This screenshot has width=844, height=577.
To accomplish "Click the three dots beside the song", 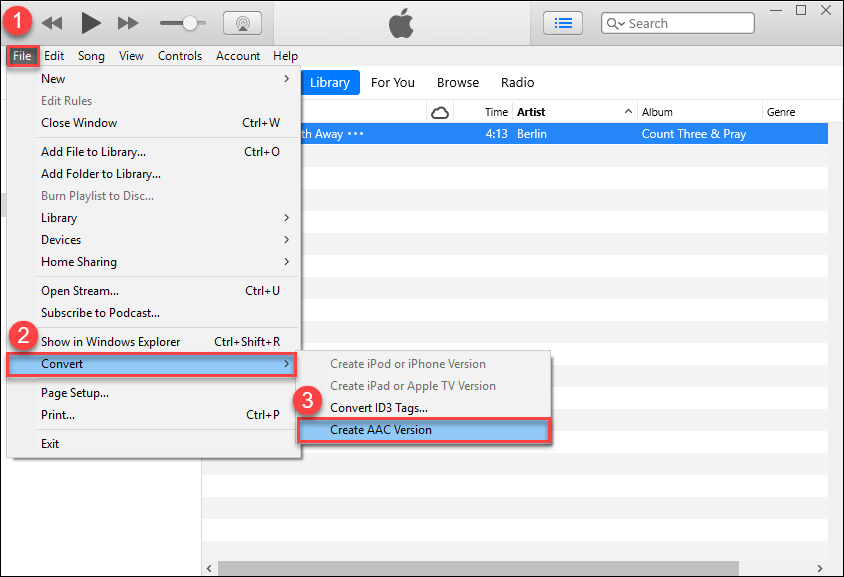I will 356,134.
